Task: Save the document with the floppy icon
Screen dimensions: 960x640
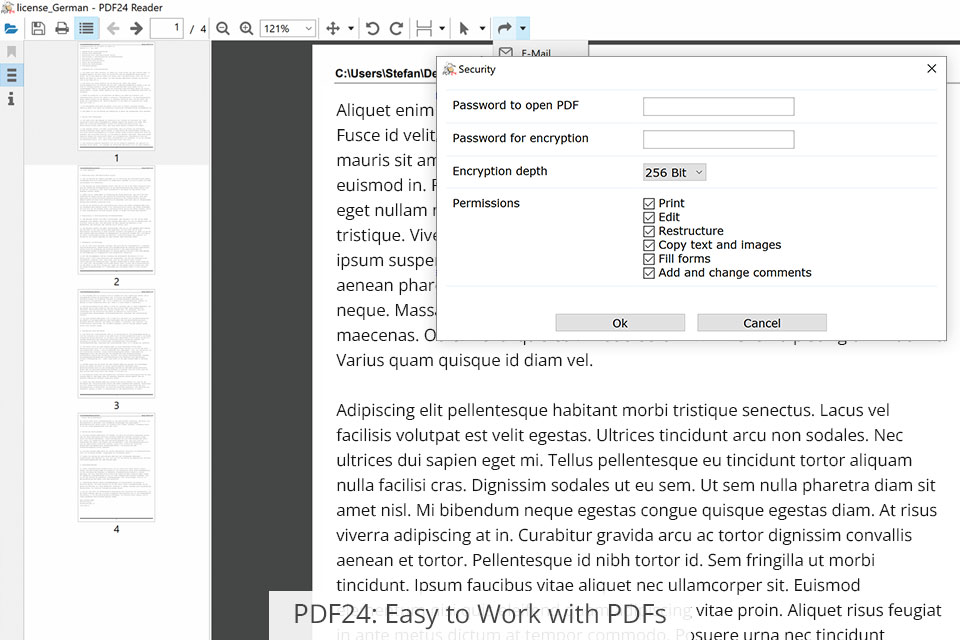Action: click(38, 29)
